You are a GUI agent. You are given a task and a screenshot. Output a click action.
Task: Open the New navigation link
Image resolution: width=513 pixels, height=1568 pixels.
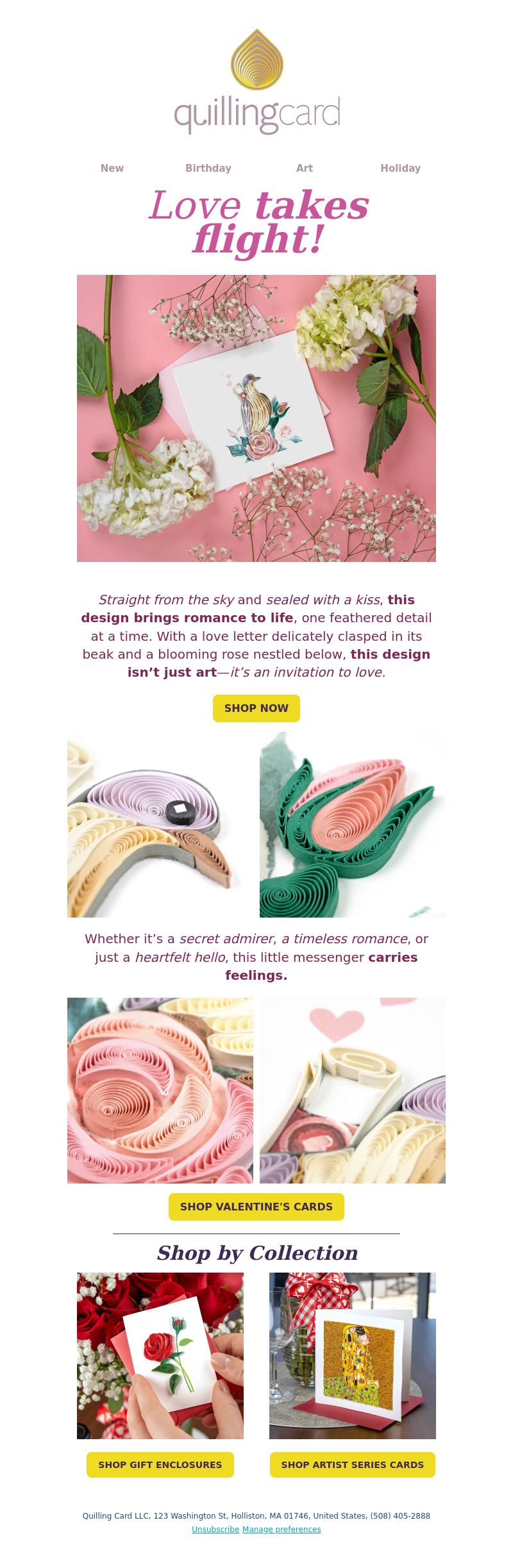[112, 168]
